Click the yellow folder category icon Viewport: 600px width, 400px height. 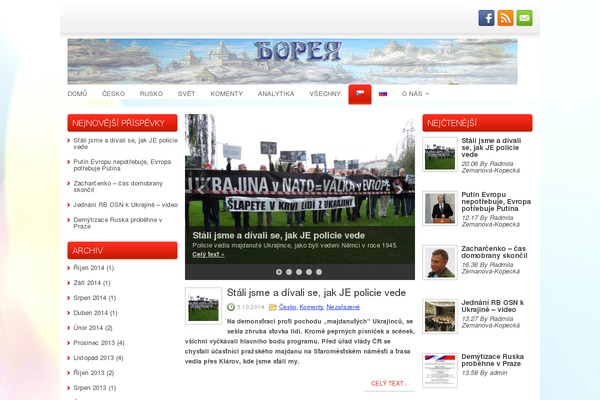coord(273,307)
